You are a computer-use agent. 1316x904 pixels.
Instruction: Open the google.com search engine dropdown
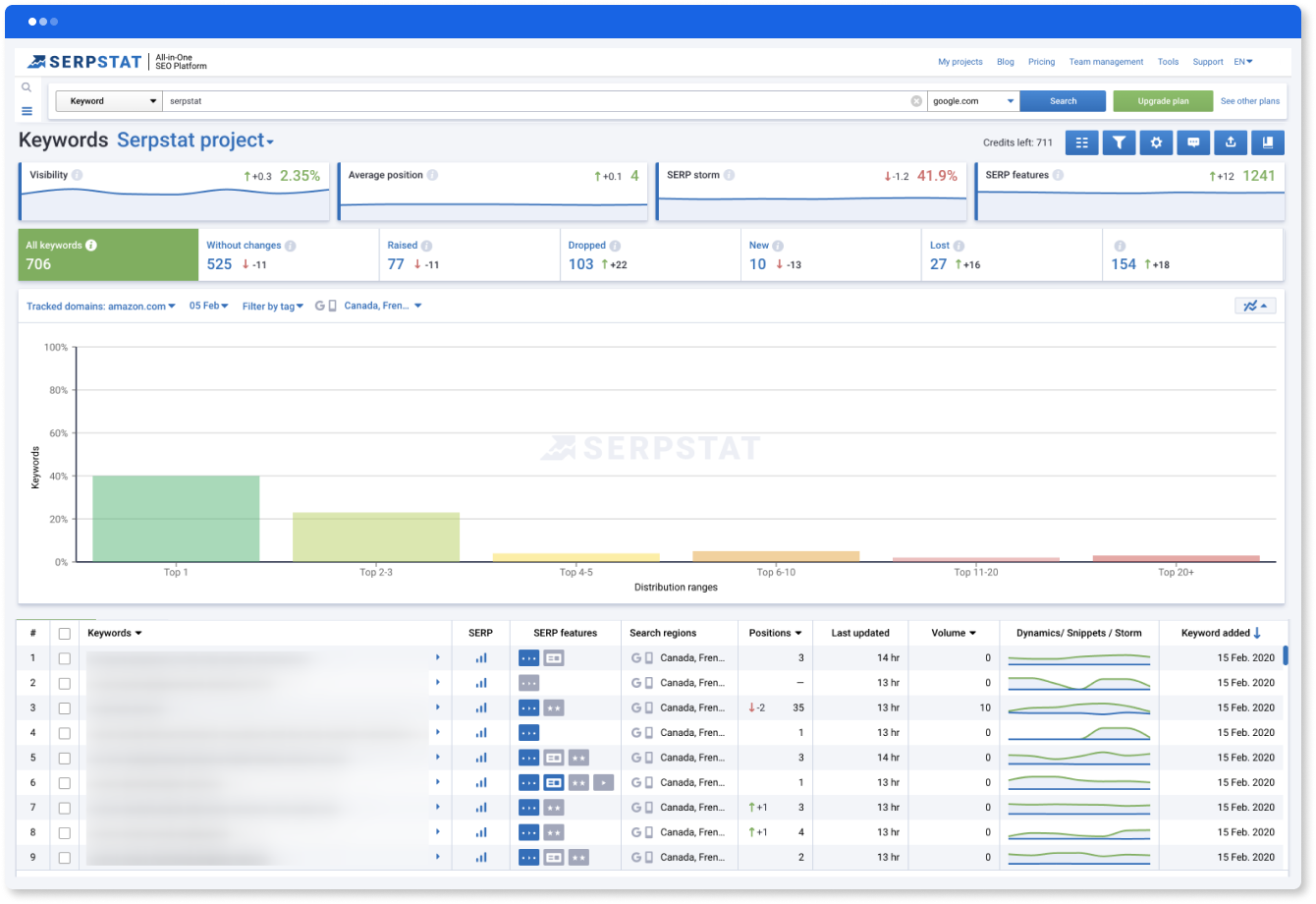click(x=973, y=101)
